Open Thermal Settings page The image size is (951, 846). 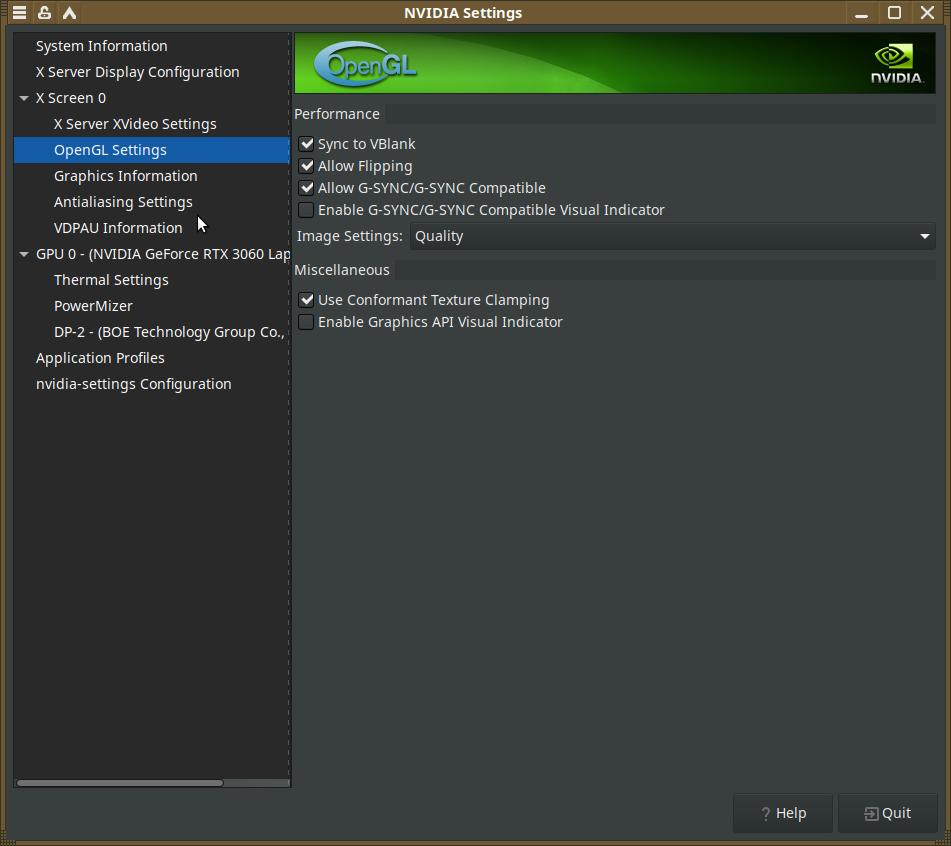pos(112,280)
